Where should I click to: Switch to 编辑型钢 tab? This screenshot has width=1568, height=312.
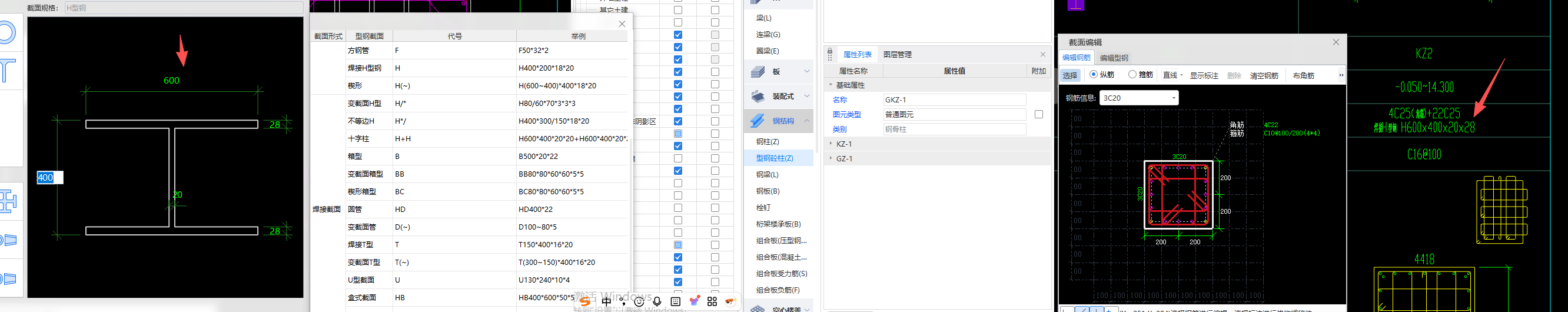pyautogui.click(x=1114, y=58)
